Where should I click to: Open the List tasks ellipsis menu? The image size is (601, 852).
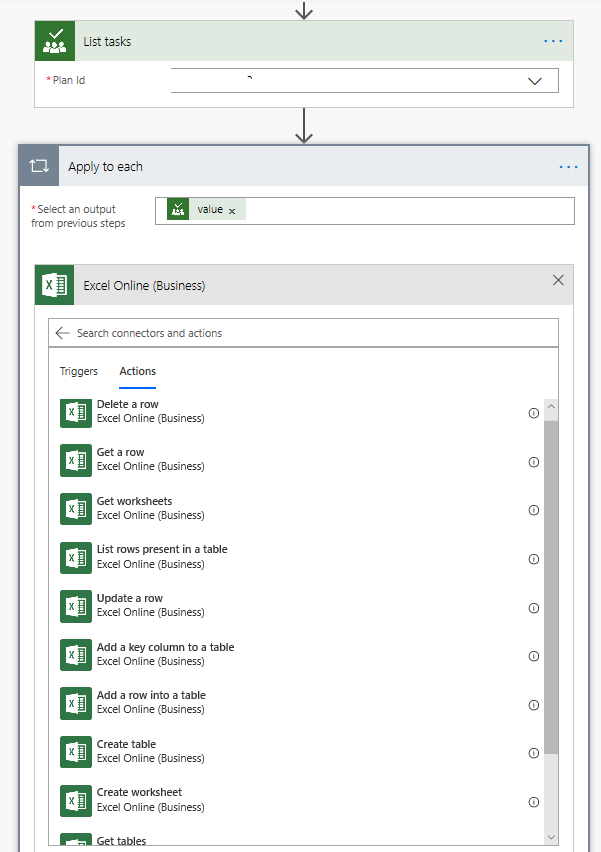(x=553, y=41)
